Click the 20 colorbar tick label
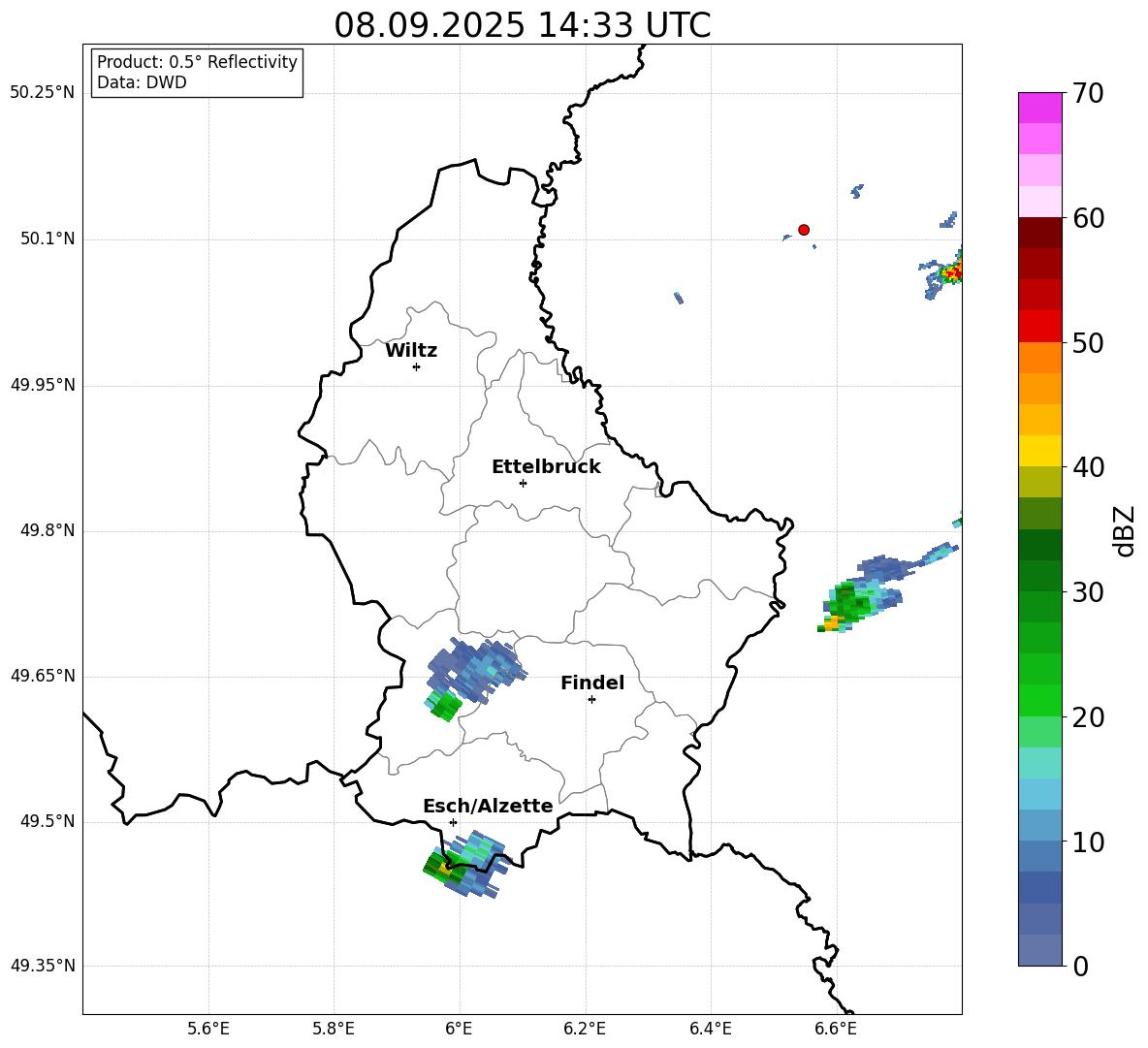The image size is (1148, 1048). tap(1088, 717)
